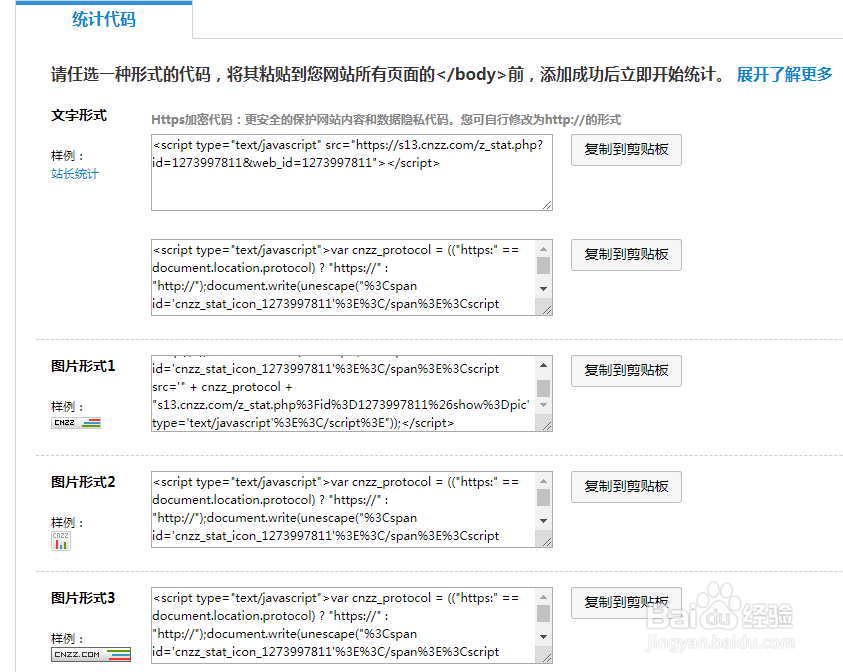
Task: Click resize grip of 图片形式2 code box
Action: (x=547, y=542)
